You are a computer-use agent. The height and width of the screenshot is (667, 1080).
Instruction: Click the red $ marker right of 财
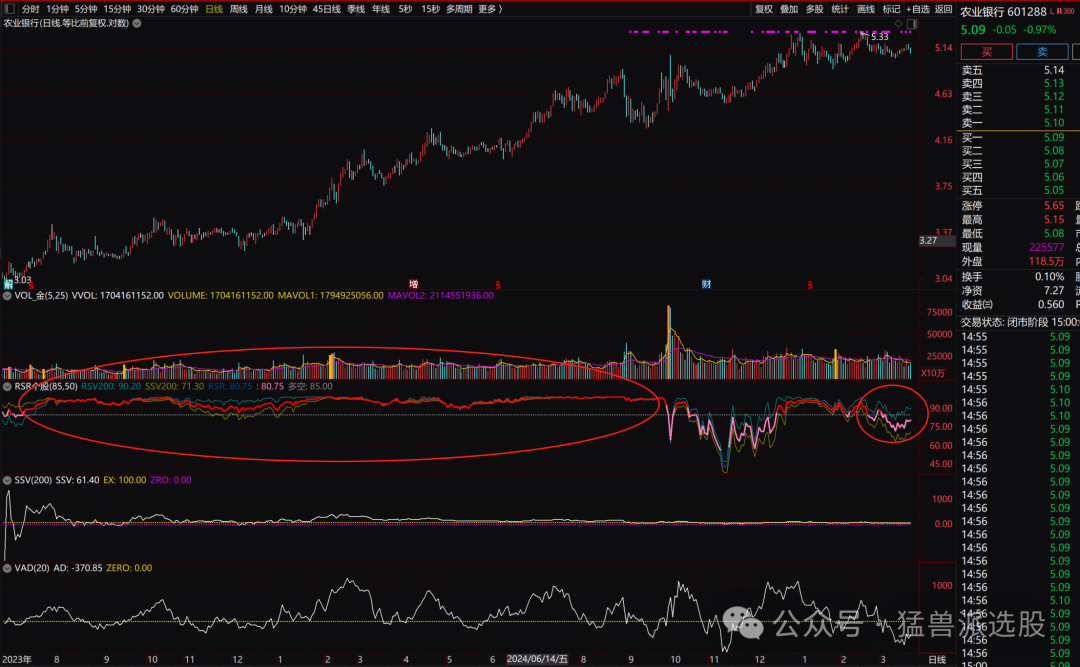tap(810, 285)
